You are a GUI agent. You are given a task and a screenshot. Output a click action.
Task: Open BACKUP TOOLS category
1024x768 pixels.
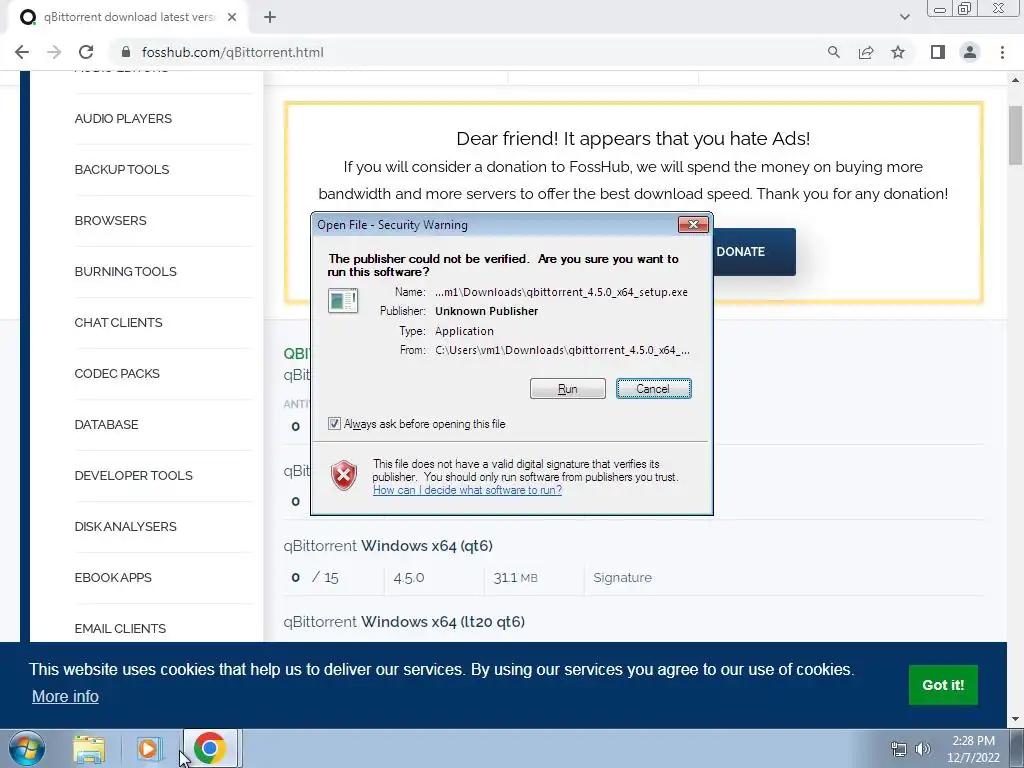coord(122,170)
